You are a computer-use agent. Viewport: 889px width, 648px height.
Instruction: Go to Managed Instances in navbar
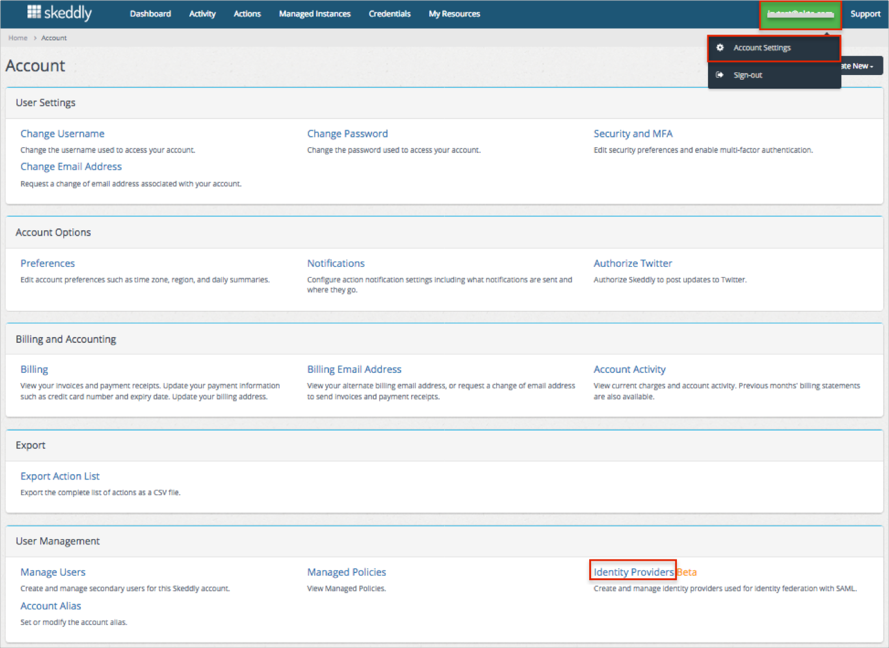coord(314,14)
